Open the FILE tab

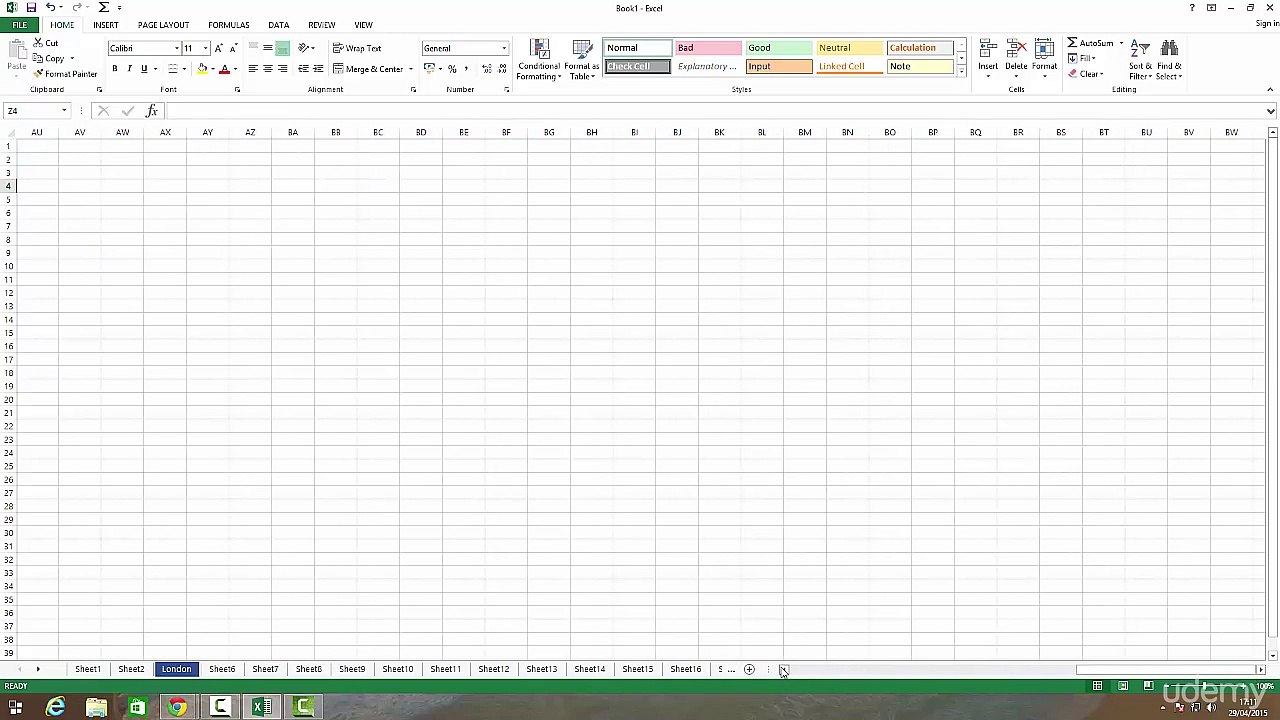point(20,25)
